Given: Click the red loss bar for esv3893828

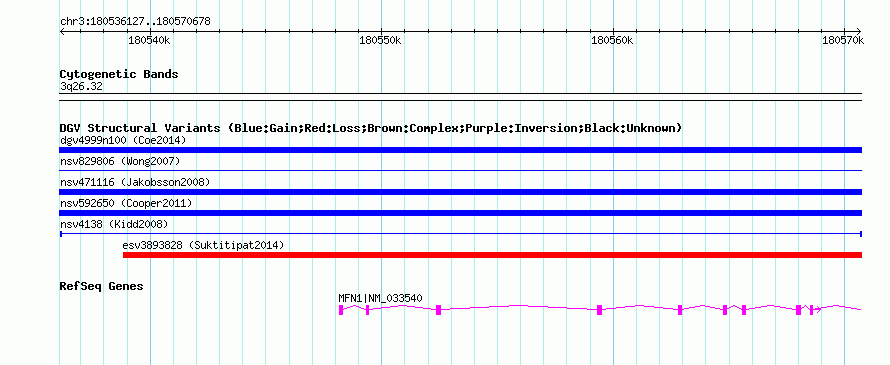Looking at the screenshot, I should (x=492, y=255).
